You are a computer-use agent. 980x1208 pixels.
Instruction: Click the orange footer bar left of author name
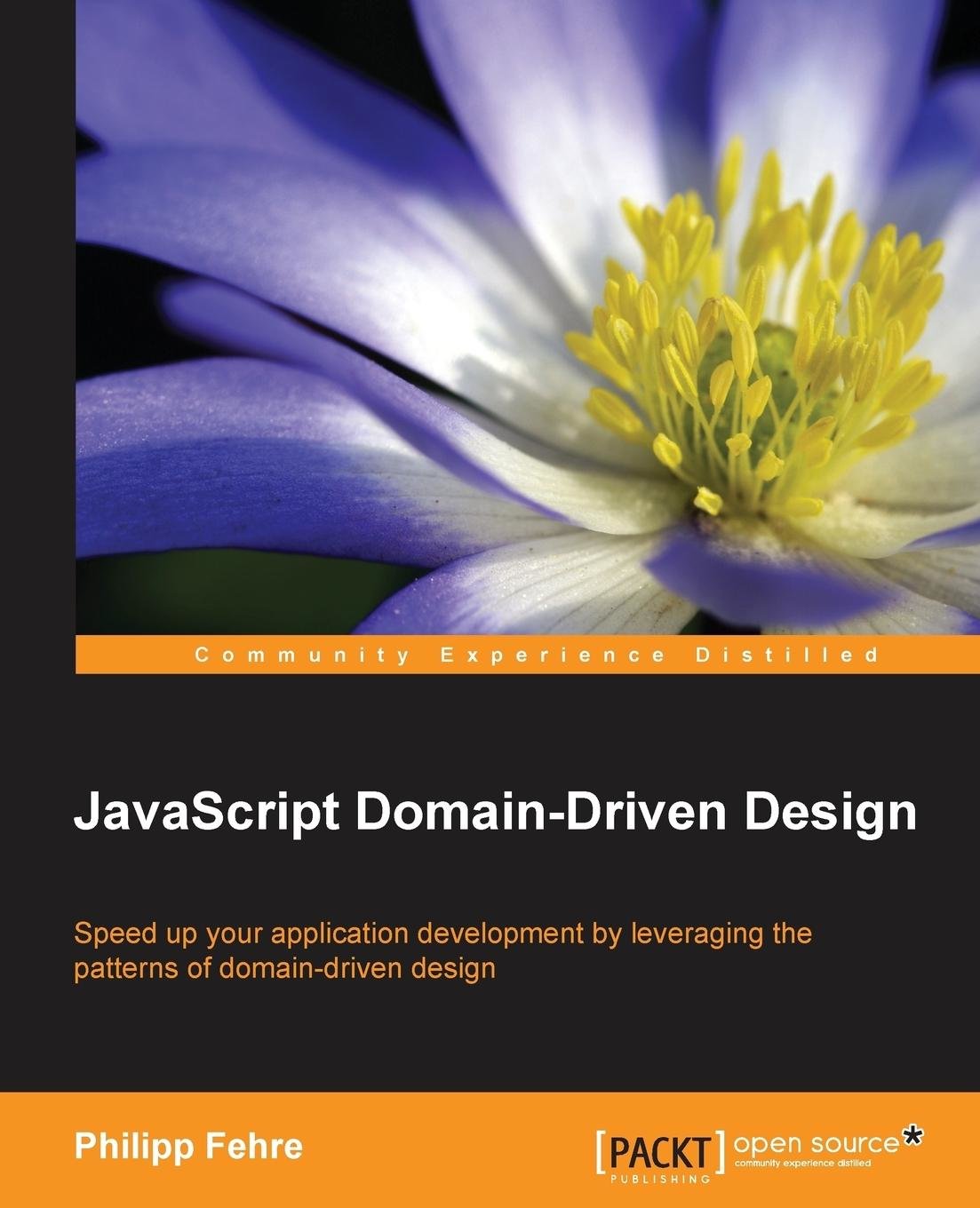coord(36,1148)
